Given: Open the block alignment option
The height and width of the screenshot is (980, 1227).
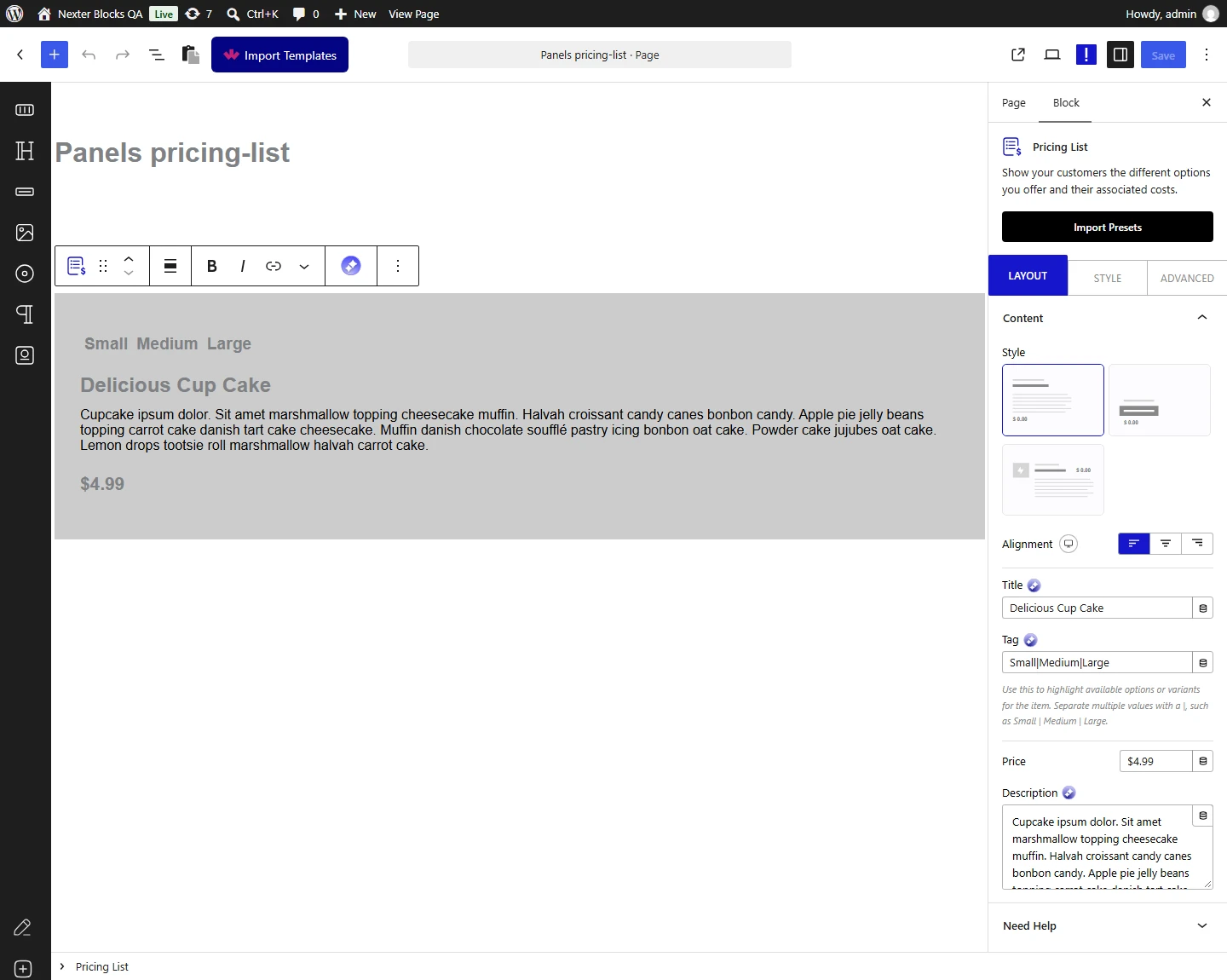Looking at the screenshot, I should [170, 266].
